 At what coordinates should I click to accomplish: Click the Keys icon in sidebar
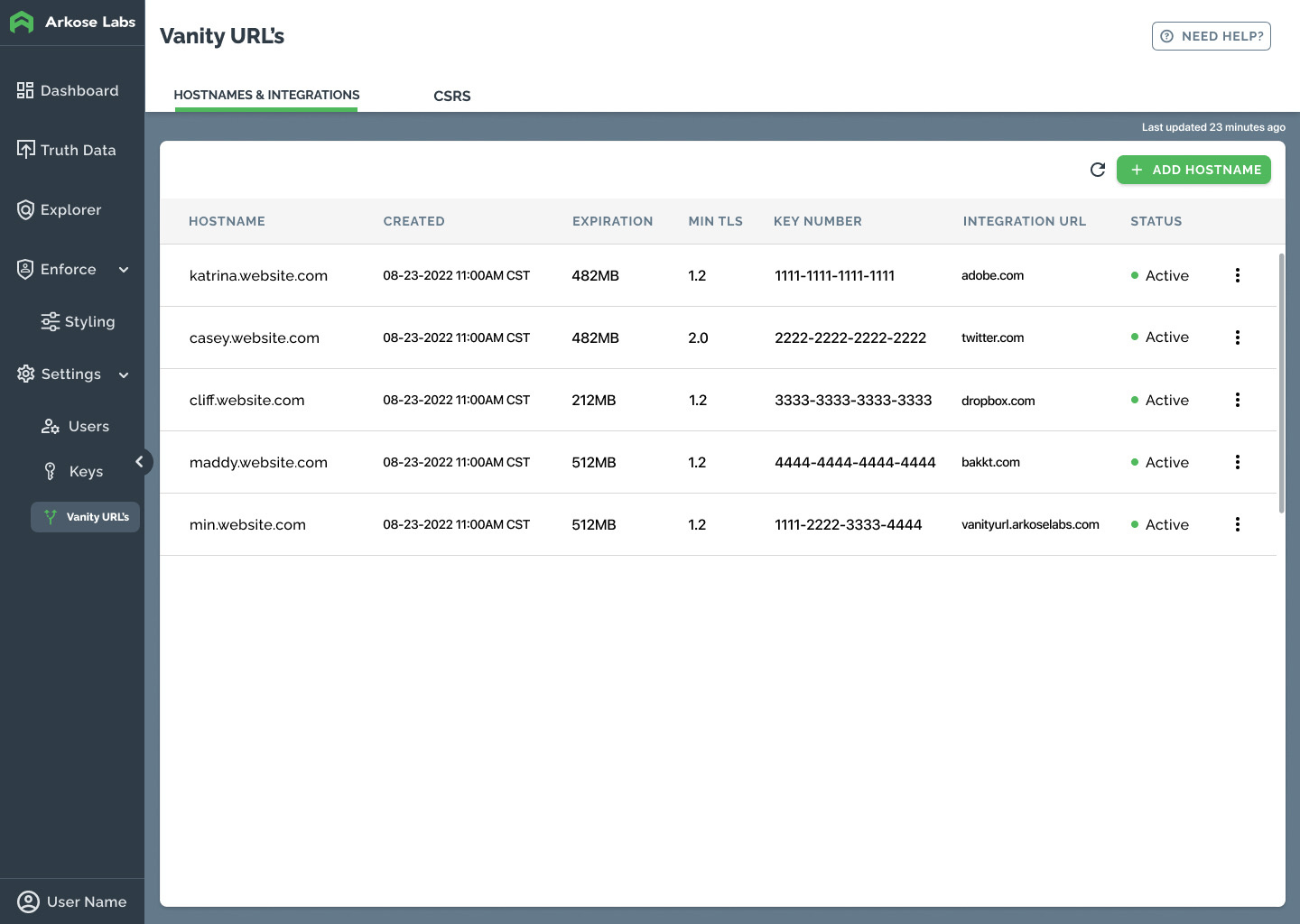coord(51,472)
